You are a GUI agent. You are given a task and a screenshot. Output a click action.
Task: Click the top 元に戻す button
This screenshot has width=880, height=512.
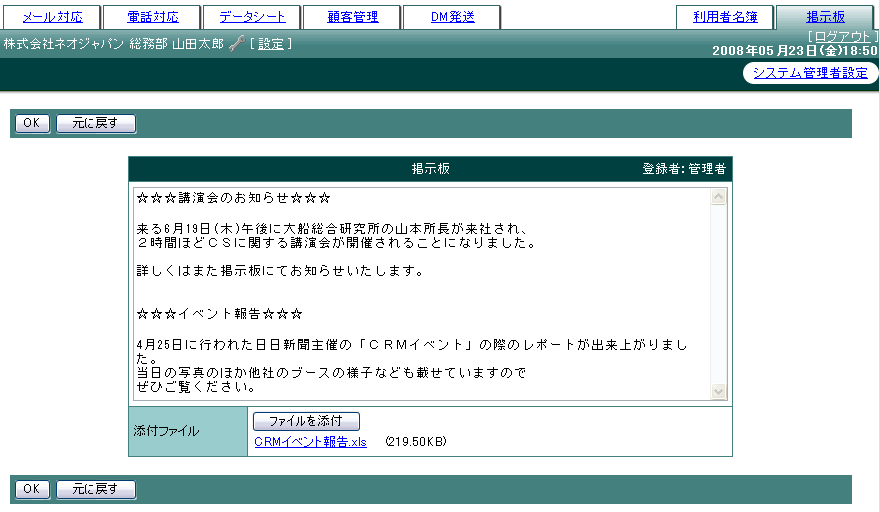(x=96, y=123)
